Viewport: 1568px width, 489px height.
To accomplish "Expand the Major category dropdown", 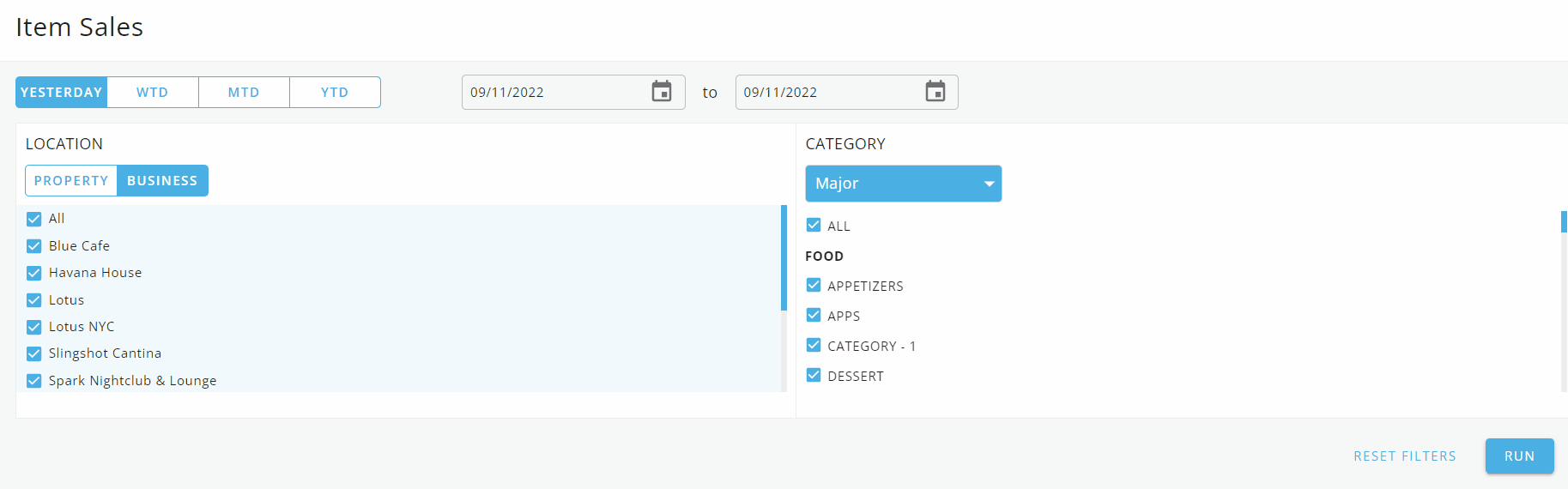I will tap(903, 184).
